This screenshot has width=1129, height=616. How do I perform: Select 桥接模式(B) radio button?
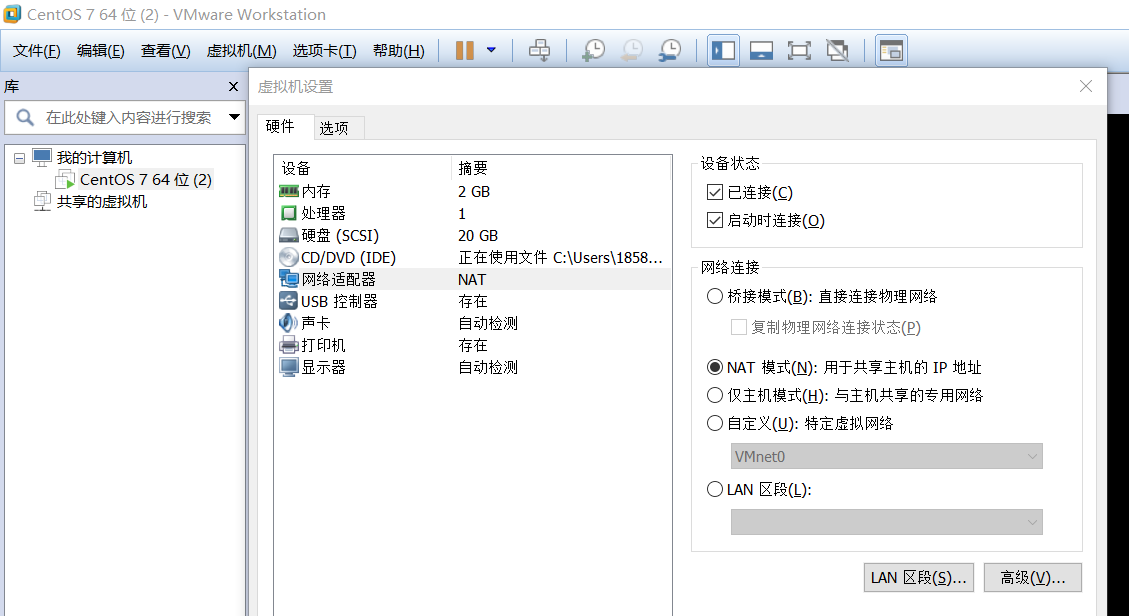point(714,296)
